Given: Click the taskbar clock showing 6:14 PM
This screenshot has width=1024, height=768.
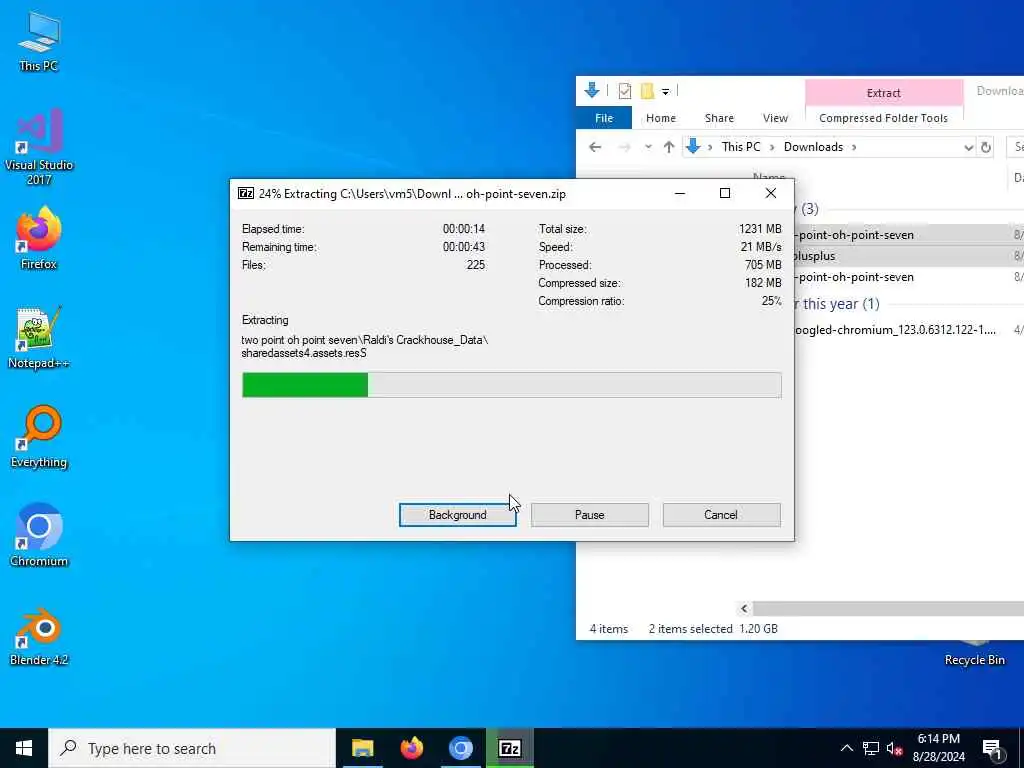Looking at the screenshot, I should coord(938,748).
